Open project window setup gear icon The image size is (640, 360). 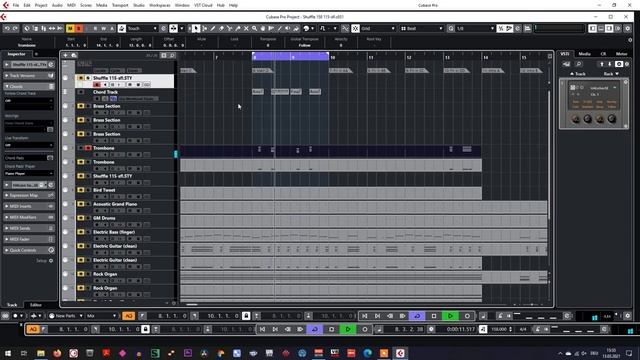[x=628, y=28]
